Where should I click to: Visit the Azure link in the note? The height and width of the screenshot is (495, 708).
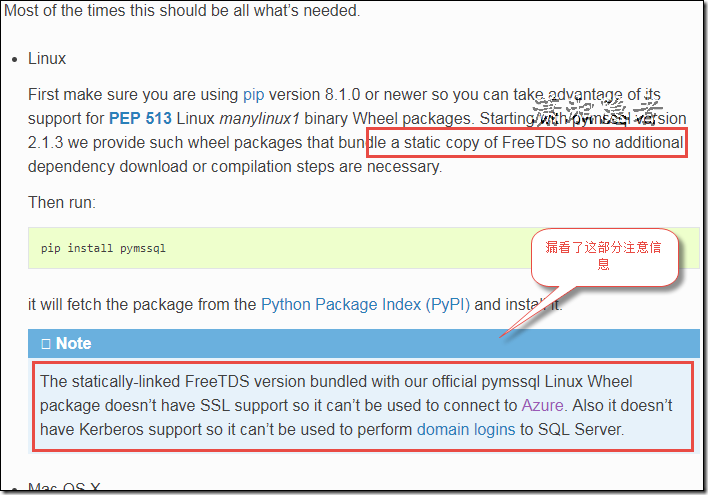[x=542, y=405]
